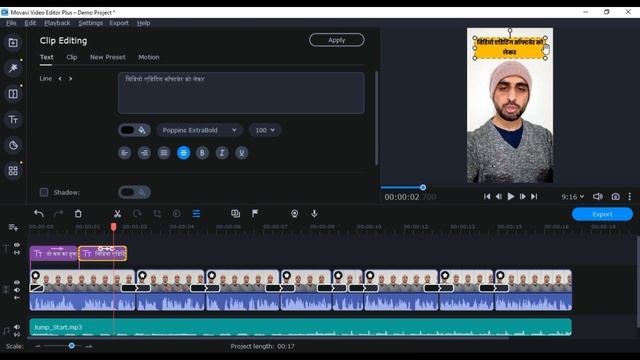
Task: Mute the Jump_Start.mp3 audio track
Action: tap(17, 327)
